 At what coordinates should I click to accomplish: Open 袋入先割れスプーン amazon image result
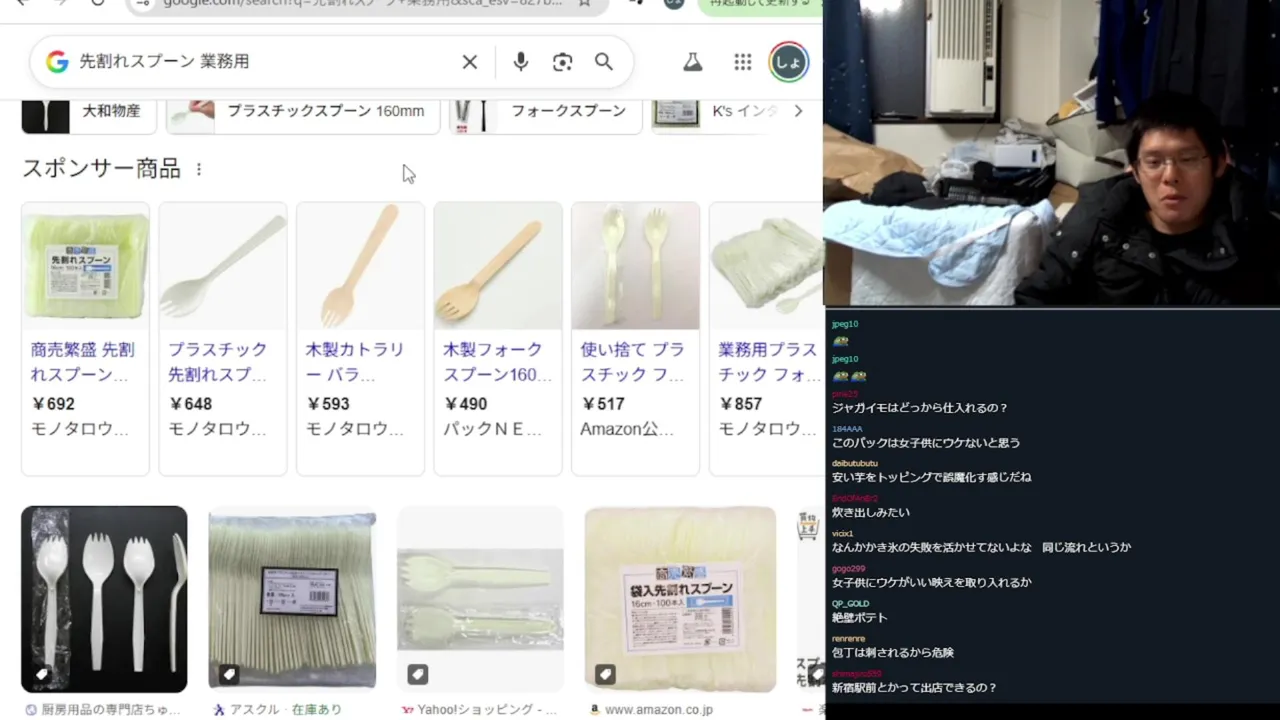click(x=680, y=599)
